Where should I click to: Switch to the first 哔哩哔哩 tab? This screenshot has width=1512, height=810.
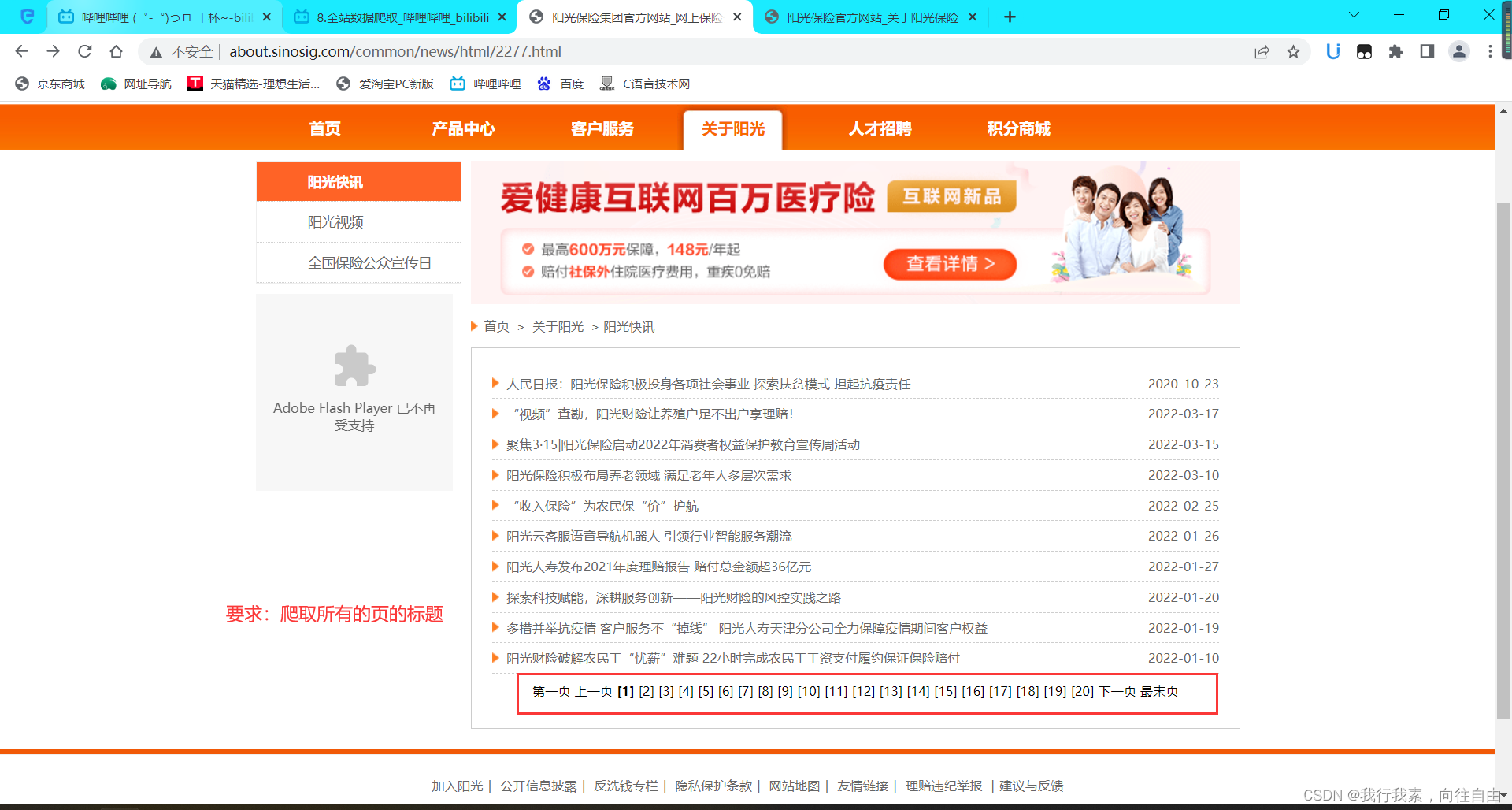pos(165,17)
